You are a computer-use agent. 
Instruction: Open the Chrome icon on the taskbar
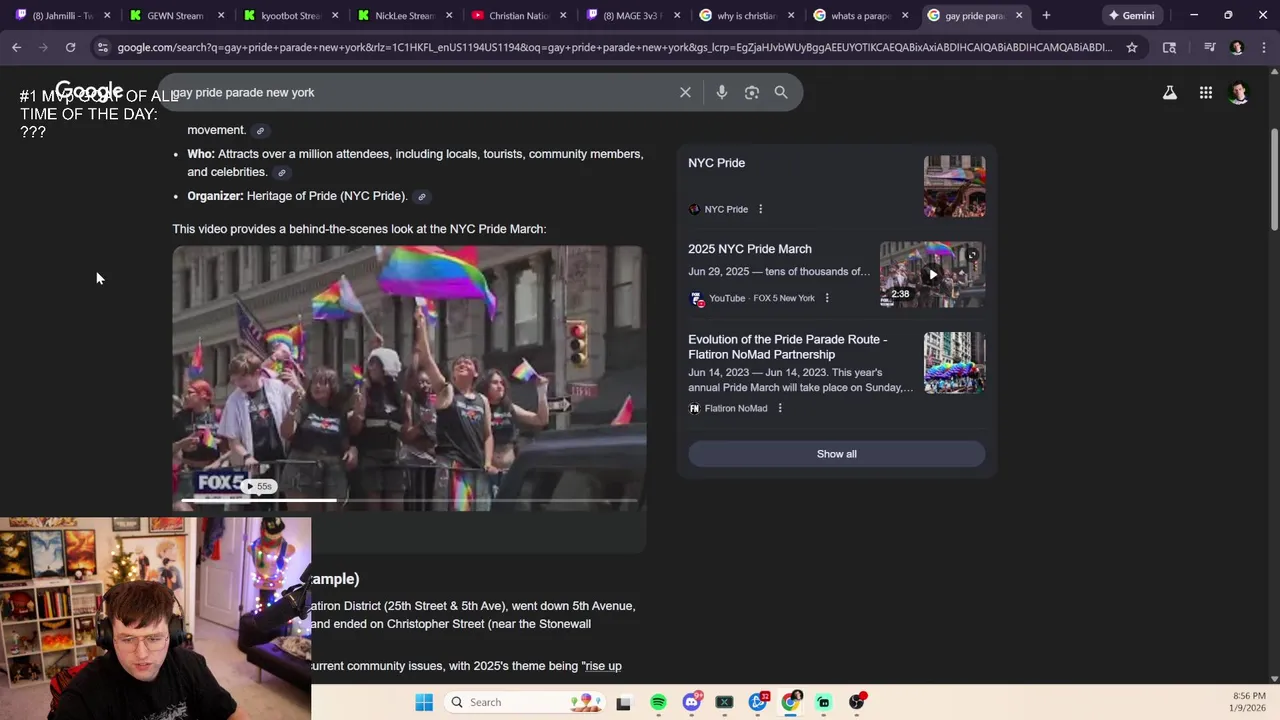point(790,702)
